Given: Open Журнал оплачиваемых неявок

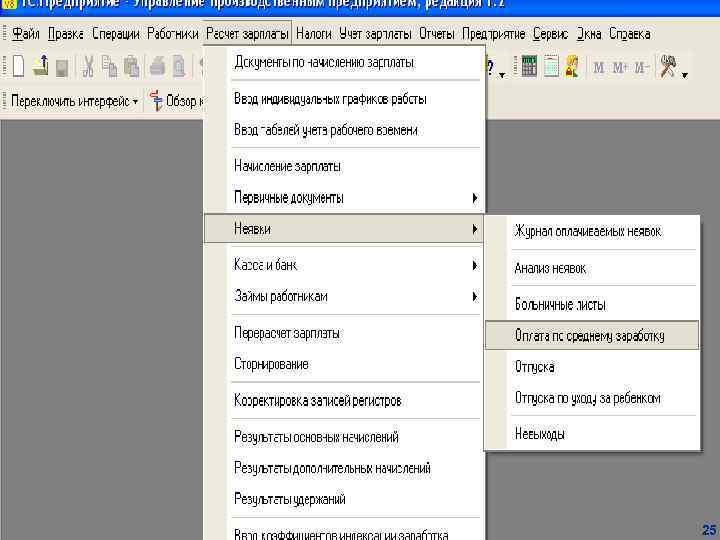Looking at the screenshot, I should click(x=592, y=231).
